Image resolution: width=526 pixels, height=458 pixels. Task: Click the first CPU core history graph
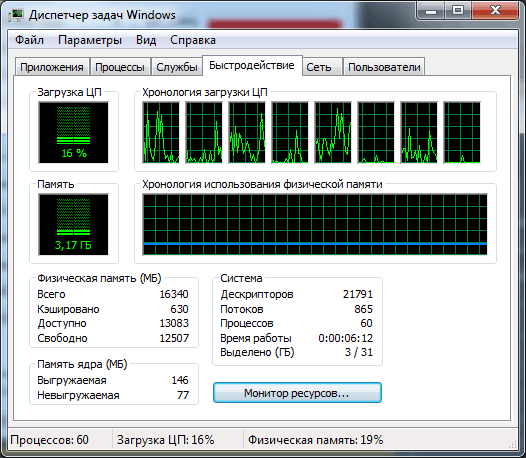coord(161,133)
